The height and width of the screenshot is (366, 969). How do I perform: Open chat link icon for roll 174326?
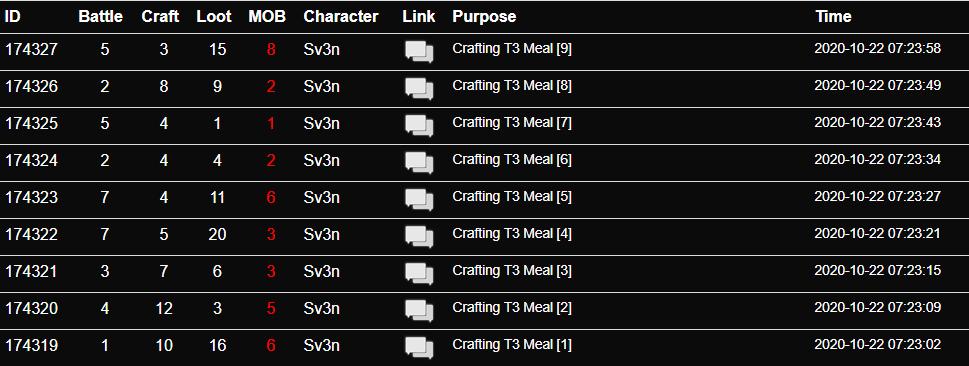pyautogui.click(x=419, y=88)
